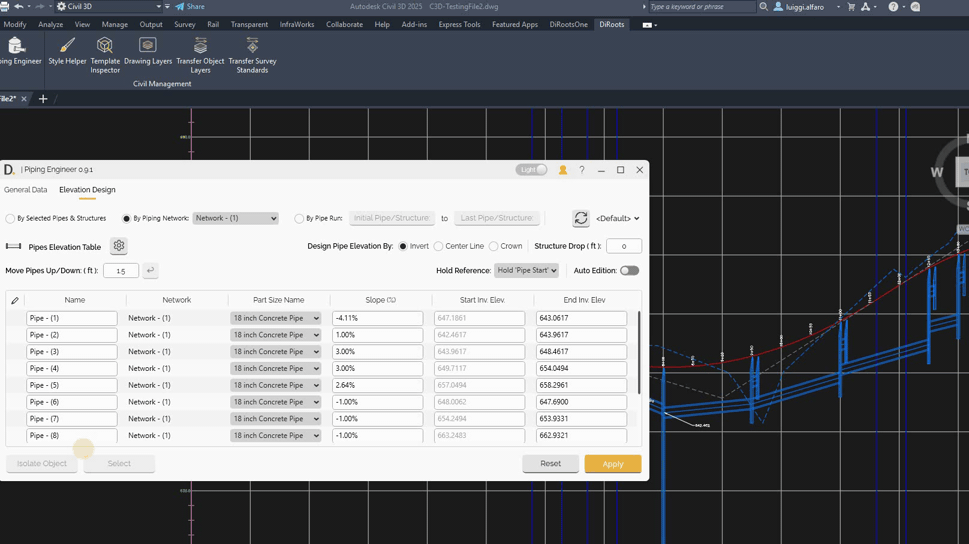Click the refresh icon beside Default
Viewport: 969px width, 544px height.
pyautogui.click(x=581, y=218)
